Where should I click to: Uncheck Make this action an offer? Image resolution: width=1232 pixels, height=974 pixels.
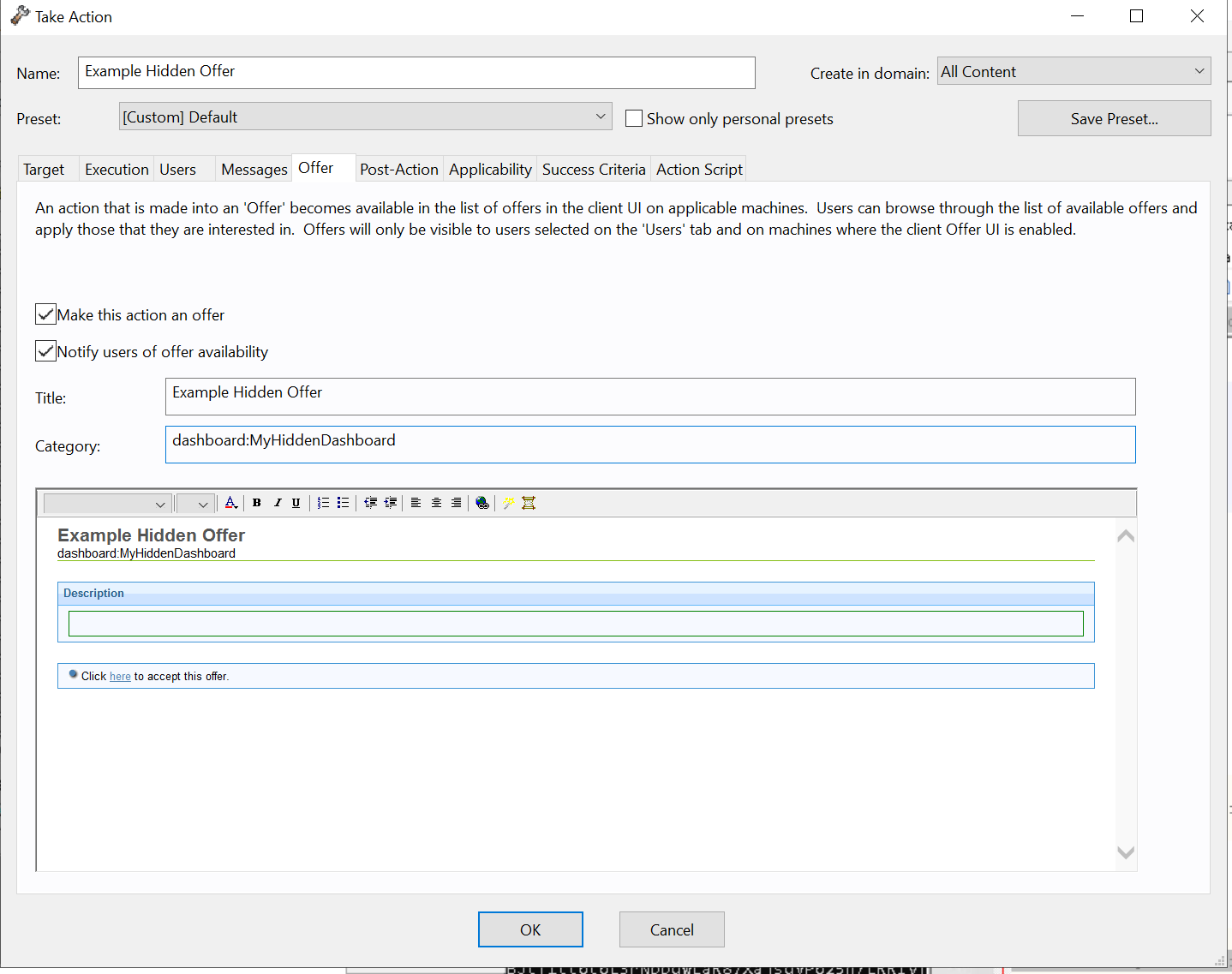tap(45, 314)
